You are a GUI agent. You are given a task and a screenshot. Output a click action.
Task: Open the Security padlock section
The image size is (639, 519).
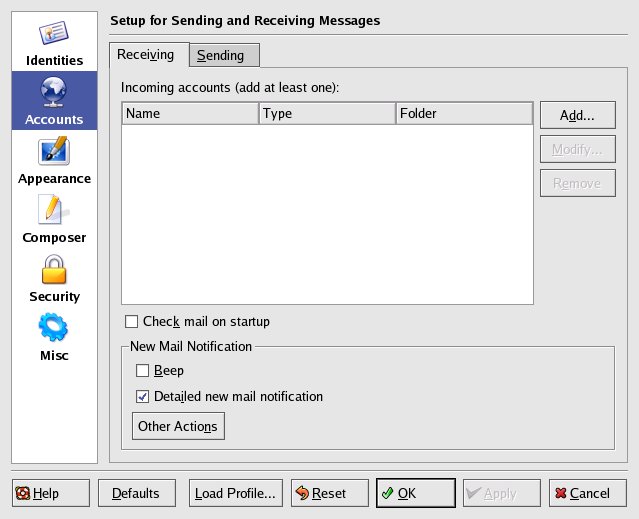[54, 278]
